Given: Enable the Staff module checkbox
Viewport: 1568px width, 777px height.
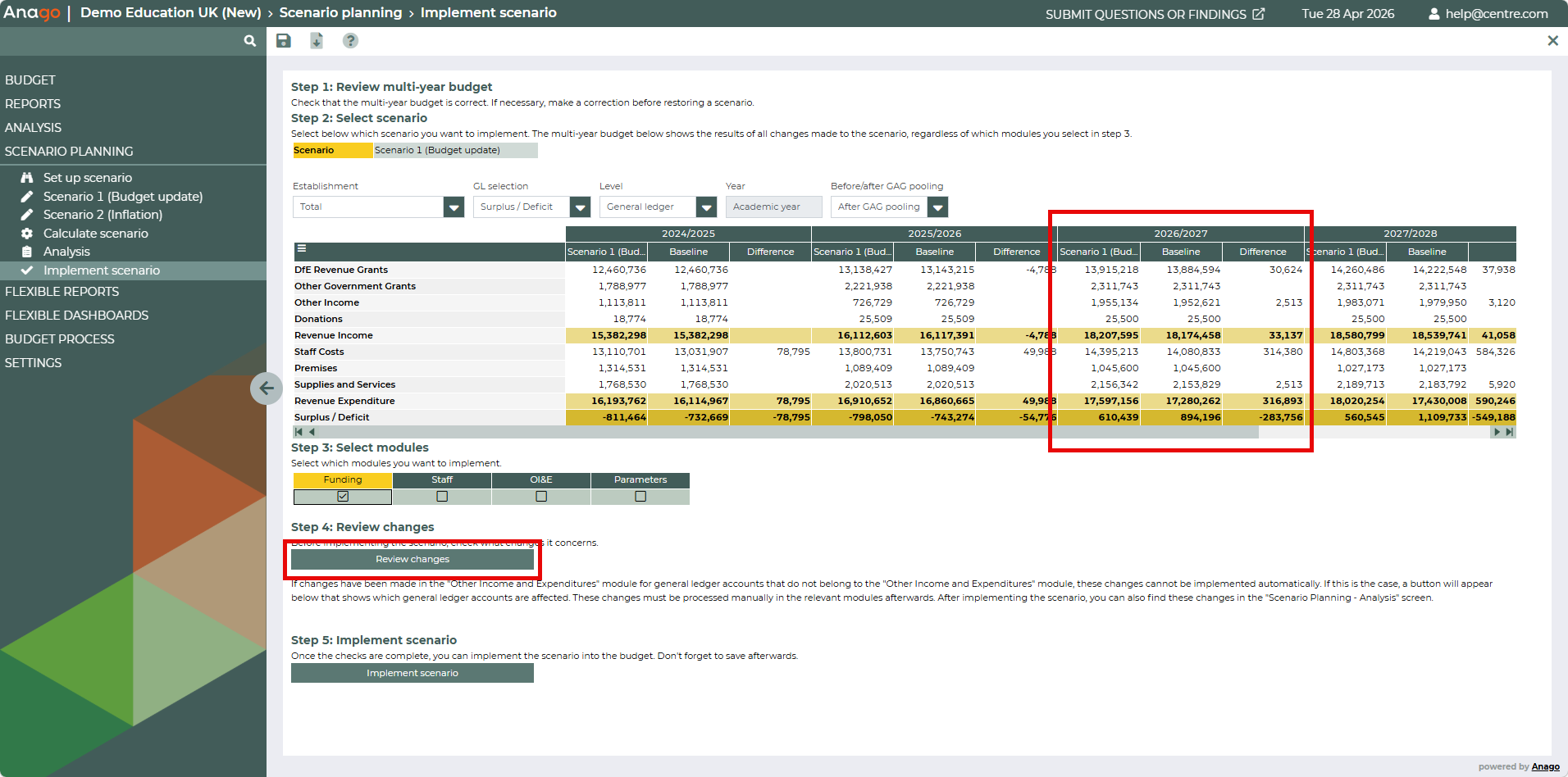Looking at the screenshot, I should point(442,497).
